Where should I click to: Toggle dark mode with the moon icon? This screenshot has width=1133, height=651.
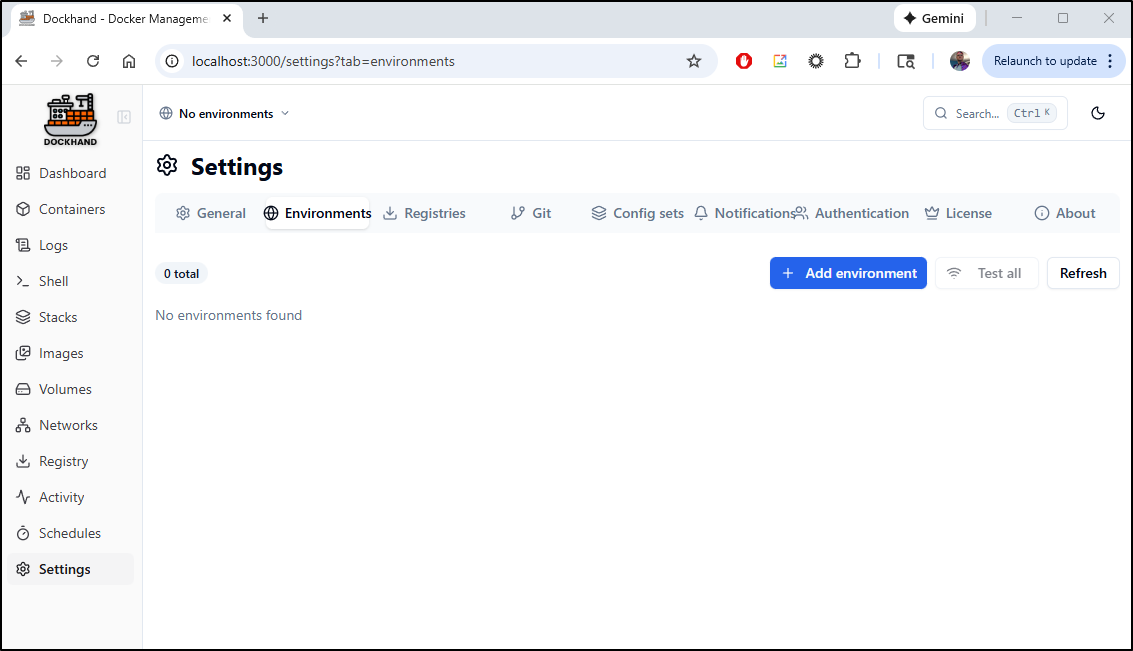[1097, 113]
